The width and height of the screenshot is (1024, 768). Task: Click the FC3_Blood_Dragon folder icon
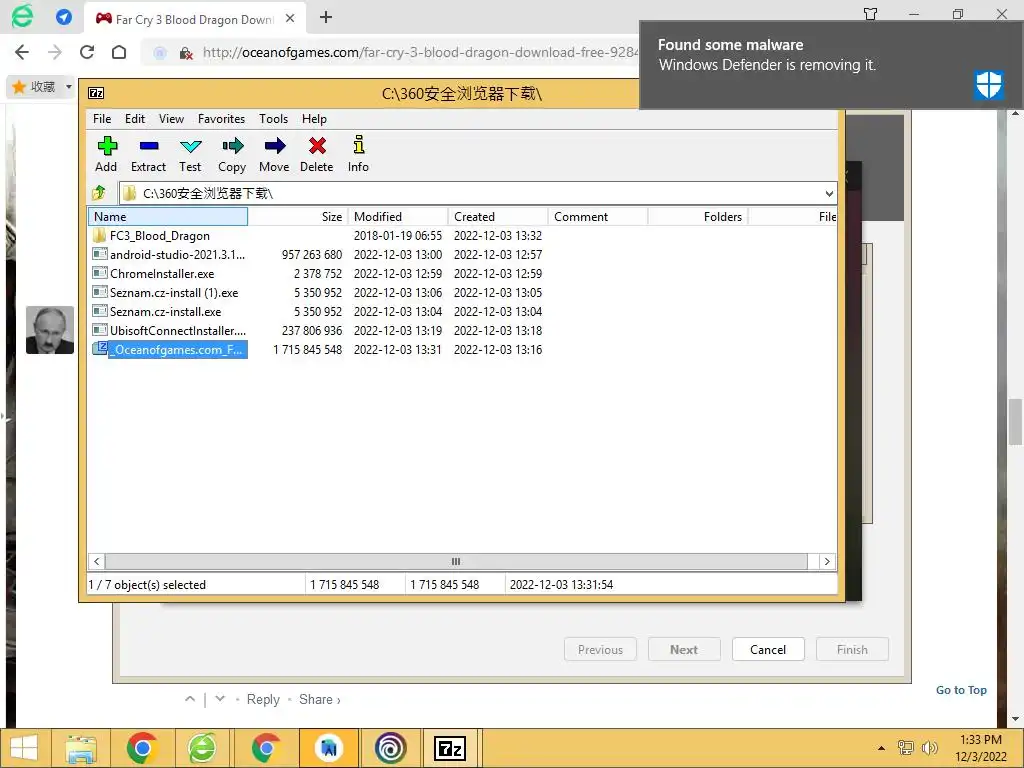point(99,235)
